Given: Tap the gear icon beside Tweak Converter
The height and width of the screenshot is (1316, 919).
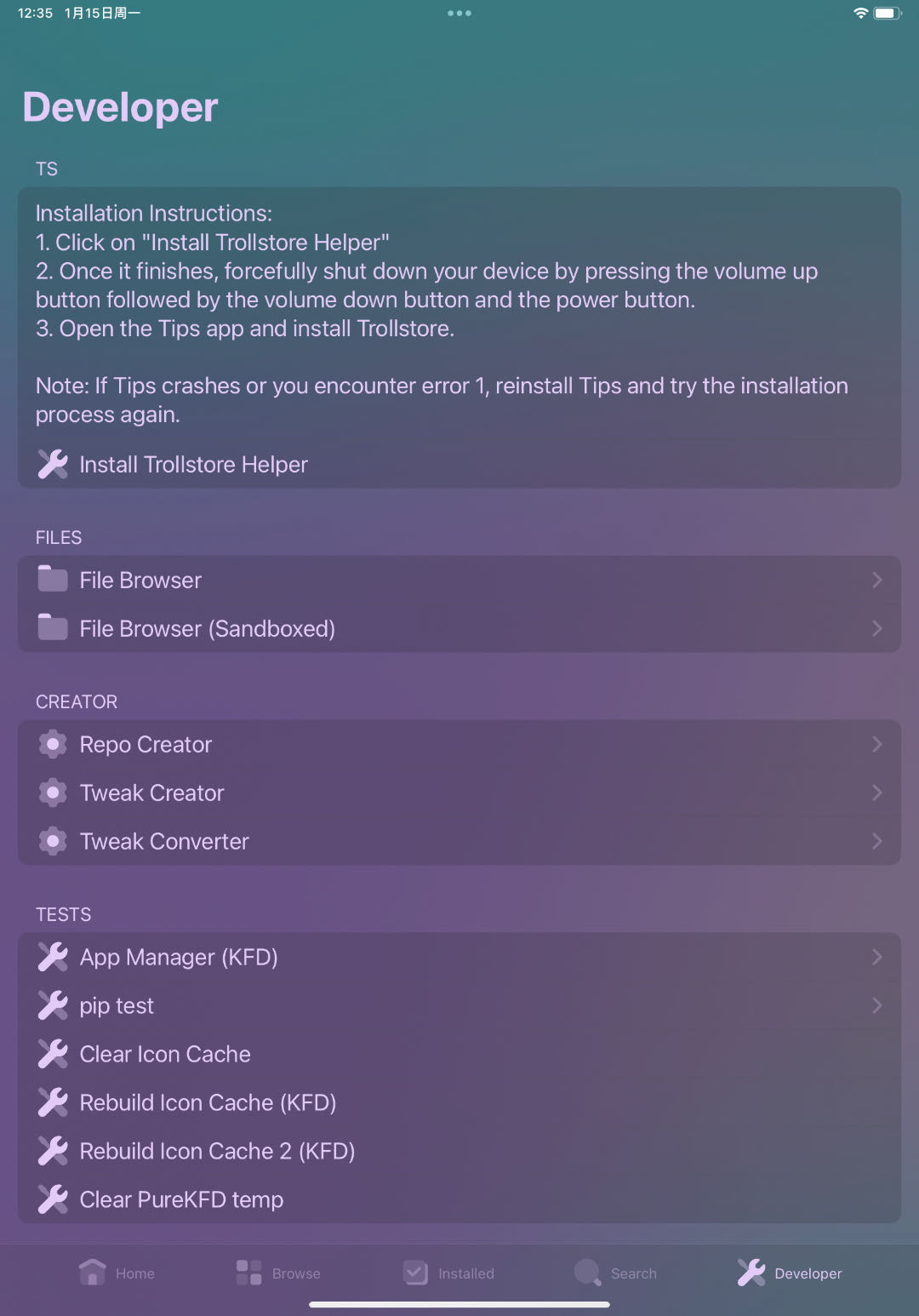Looking at the screenshot, I should [53, 841].
